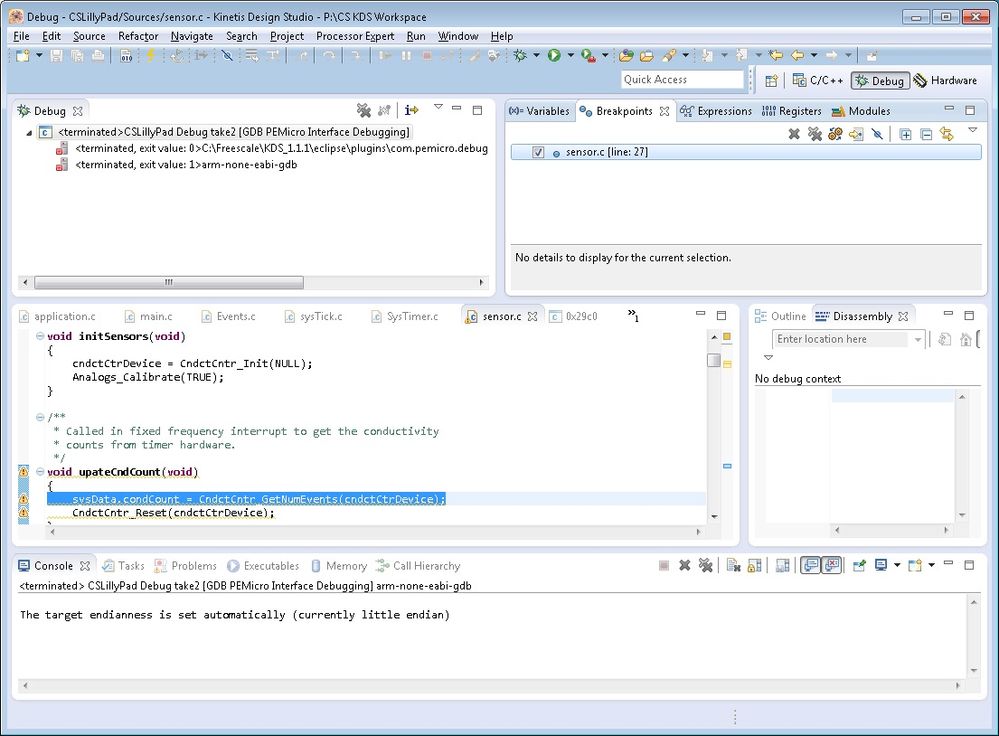Screen dimensions: 999x736
Task: Switch to the Modules tab
Action: pyautogui.click(x=861, y=111)
